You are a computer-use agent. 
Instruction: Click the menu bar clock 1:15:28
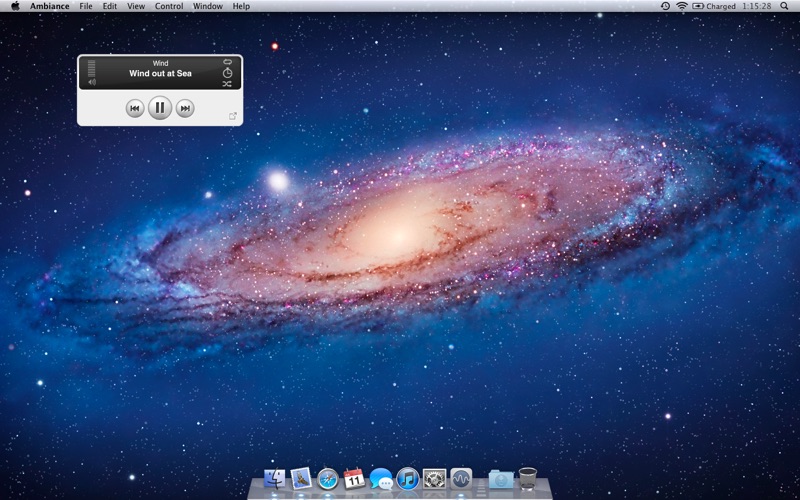(757, 6)
